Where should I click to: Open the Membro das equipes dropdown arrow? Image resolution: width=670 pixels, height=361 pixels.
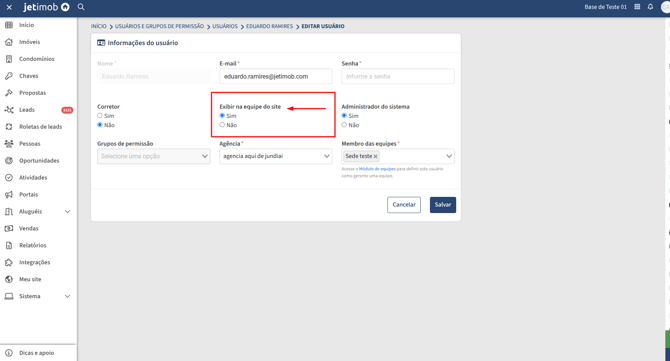coord(449,156)
